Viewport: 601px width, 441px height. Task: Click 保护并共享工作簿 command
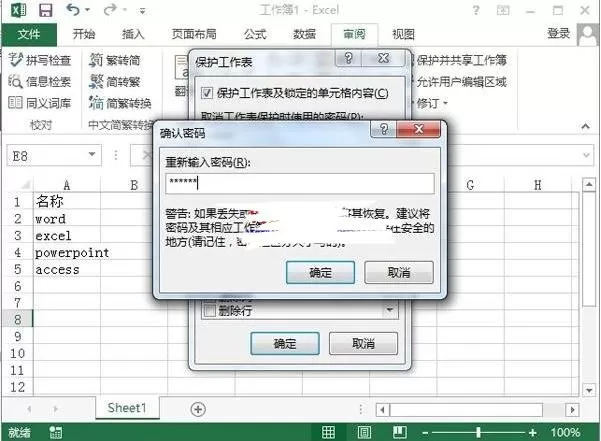(460, 60)
